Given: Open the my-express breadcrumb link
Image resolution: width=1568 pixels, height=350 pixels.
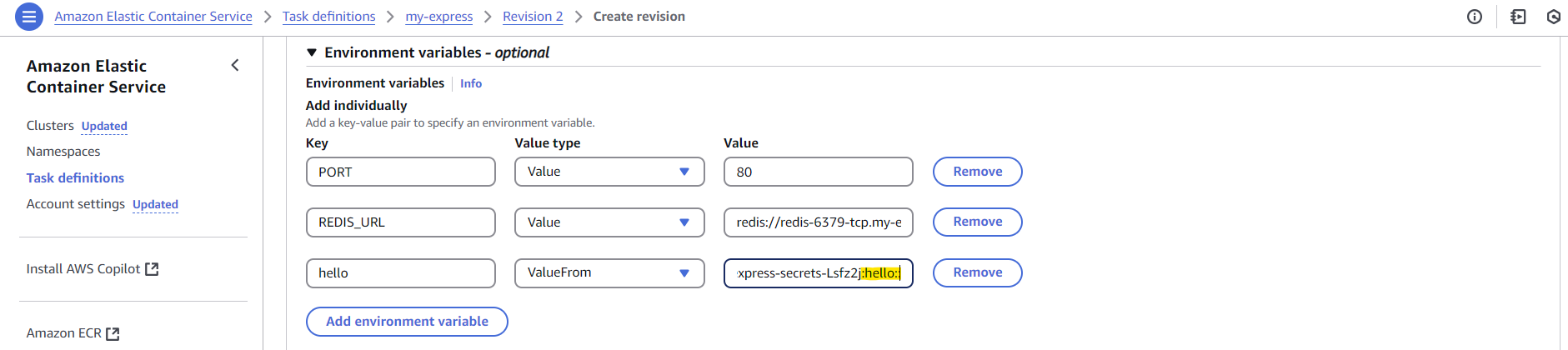Looking at the screenshot, I should point(438,17).
